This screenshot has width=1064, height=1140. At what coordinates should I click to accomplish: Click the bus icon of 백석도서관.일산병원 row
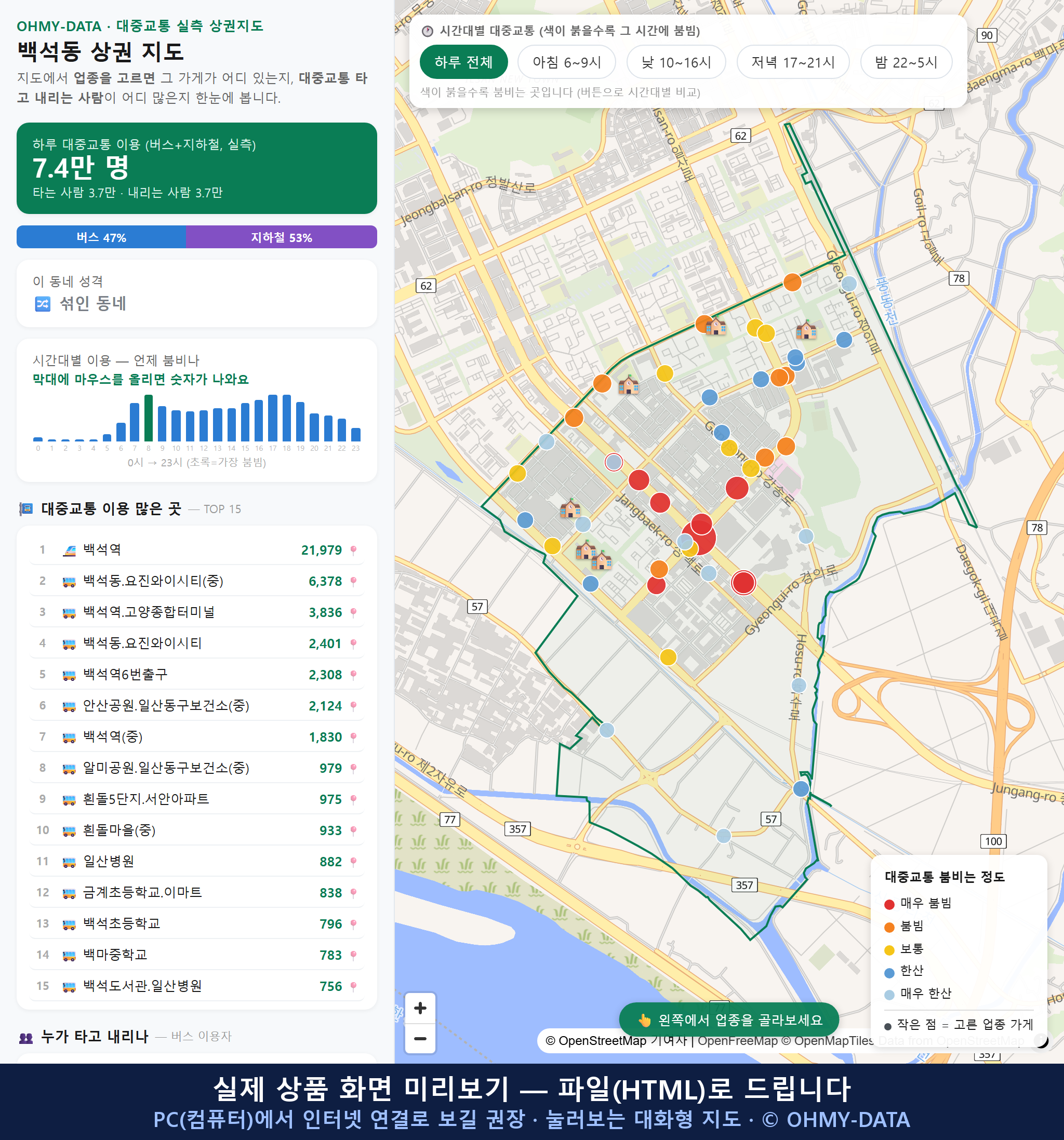tap(70, 986)
